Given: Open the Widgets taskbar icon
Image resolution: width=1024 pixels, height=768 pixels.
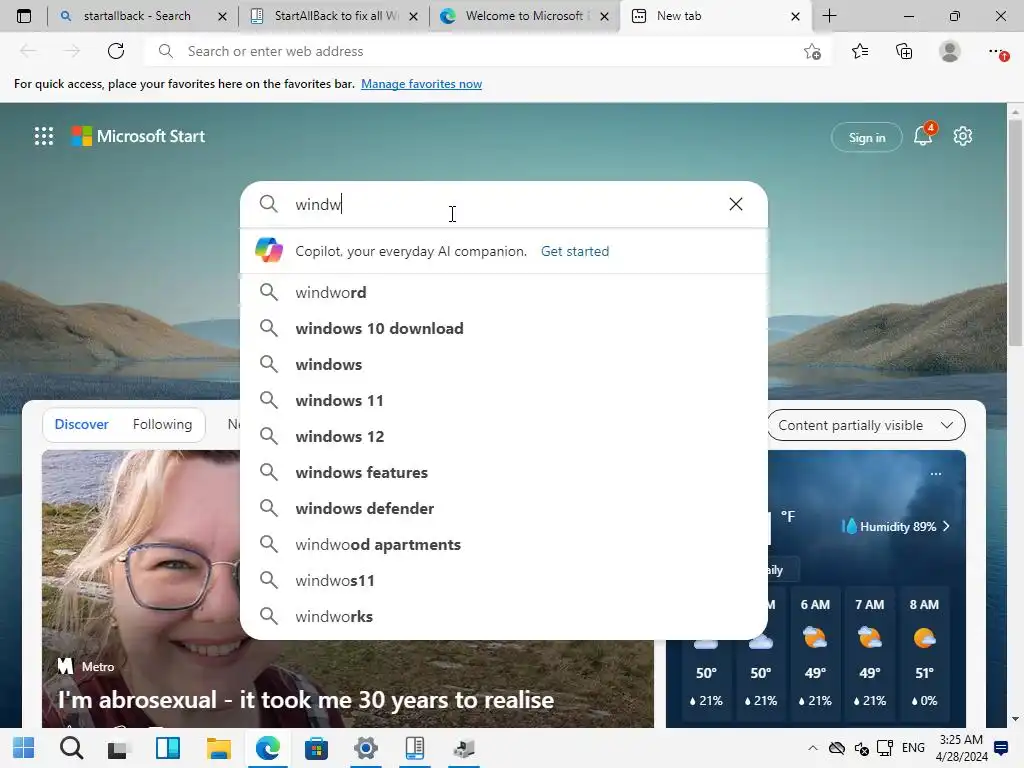Looking at the screenshot, I should click(x=168, y=748).
